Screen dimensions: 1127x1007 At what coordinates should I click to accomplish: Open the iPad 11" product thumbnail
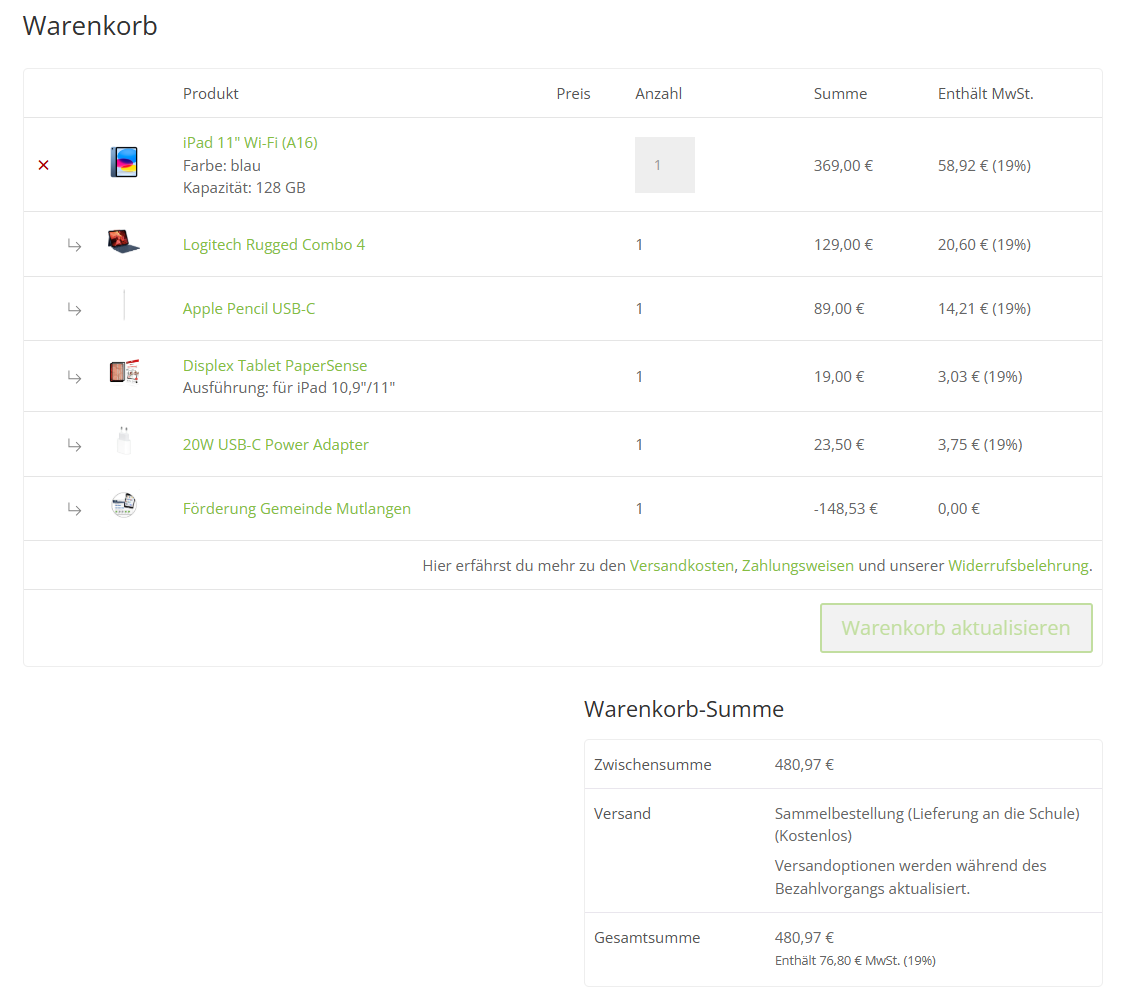click(124, 162)
